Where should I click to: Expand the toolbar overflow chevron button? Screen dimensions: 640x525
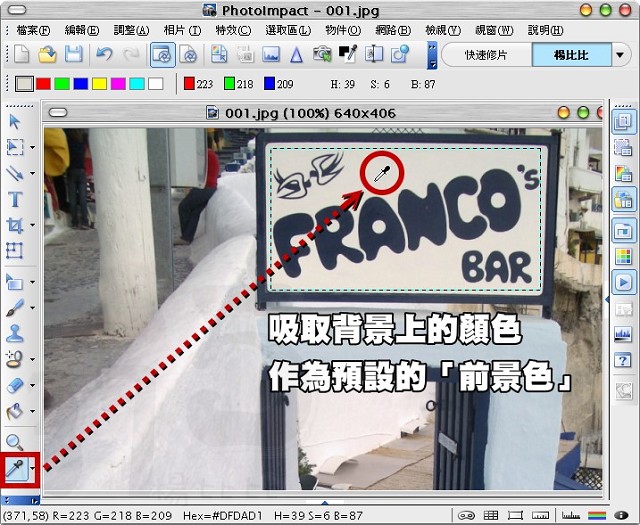(x=432, y=55)
